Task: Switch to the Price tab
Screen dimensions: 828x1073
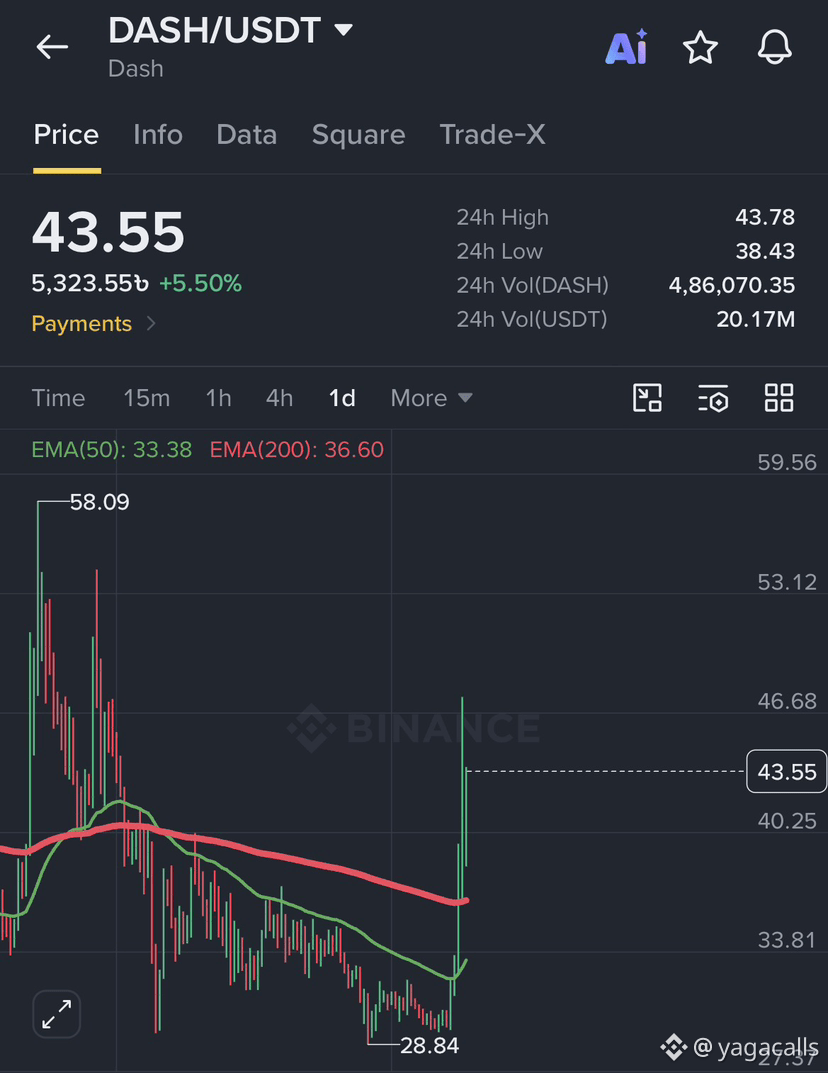Action: [66, 134]
